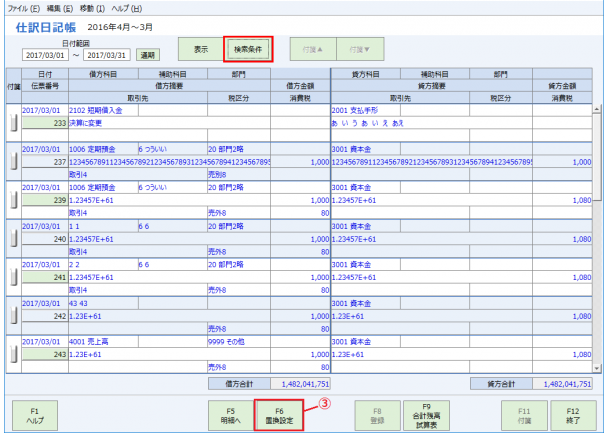Click the end date field 2017/03/31

click(x=108, y=56)
